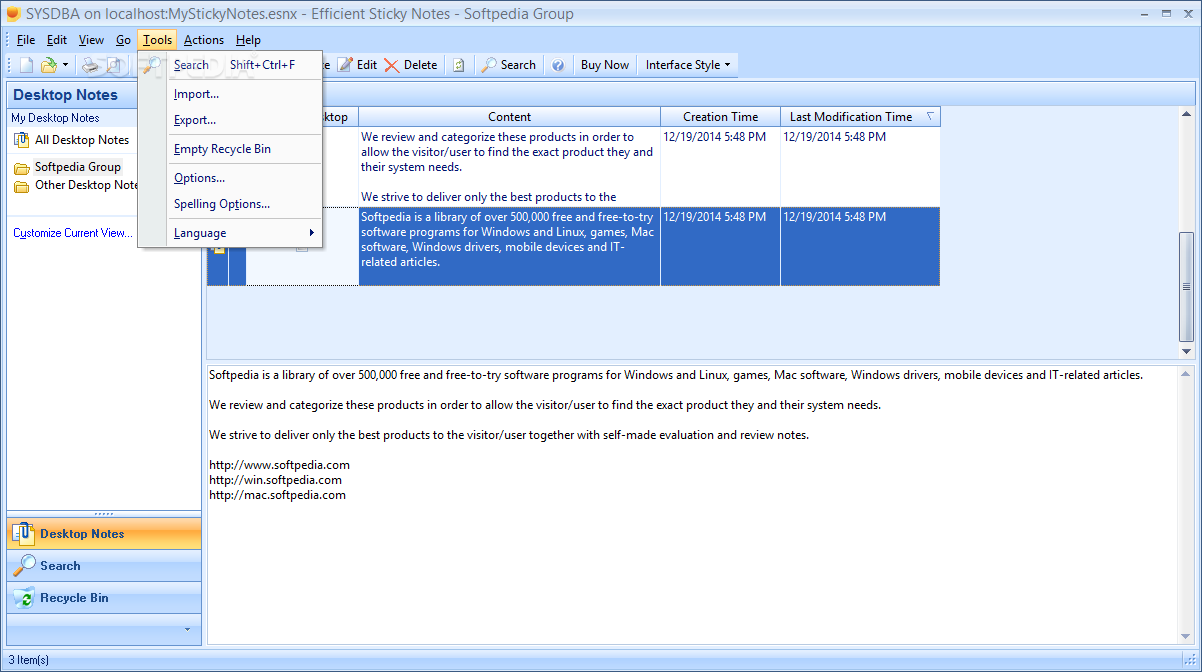Choose Export... from the Tools menu
The image size is (1202, 672).
230,120
